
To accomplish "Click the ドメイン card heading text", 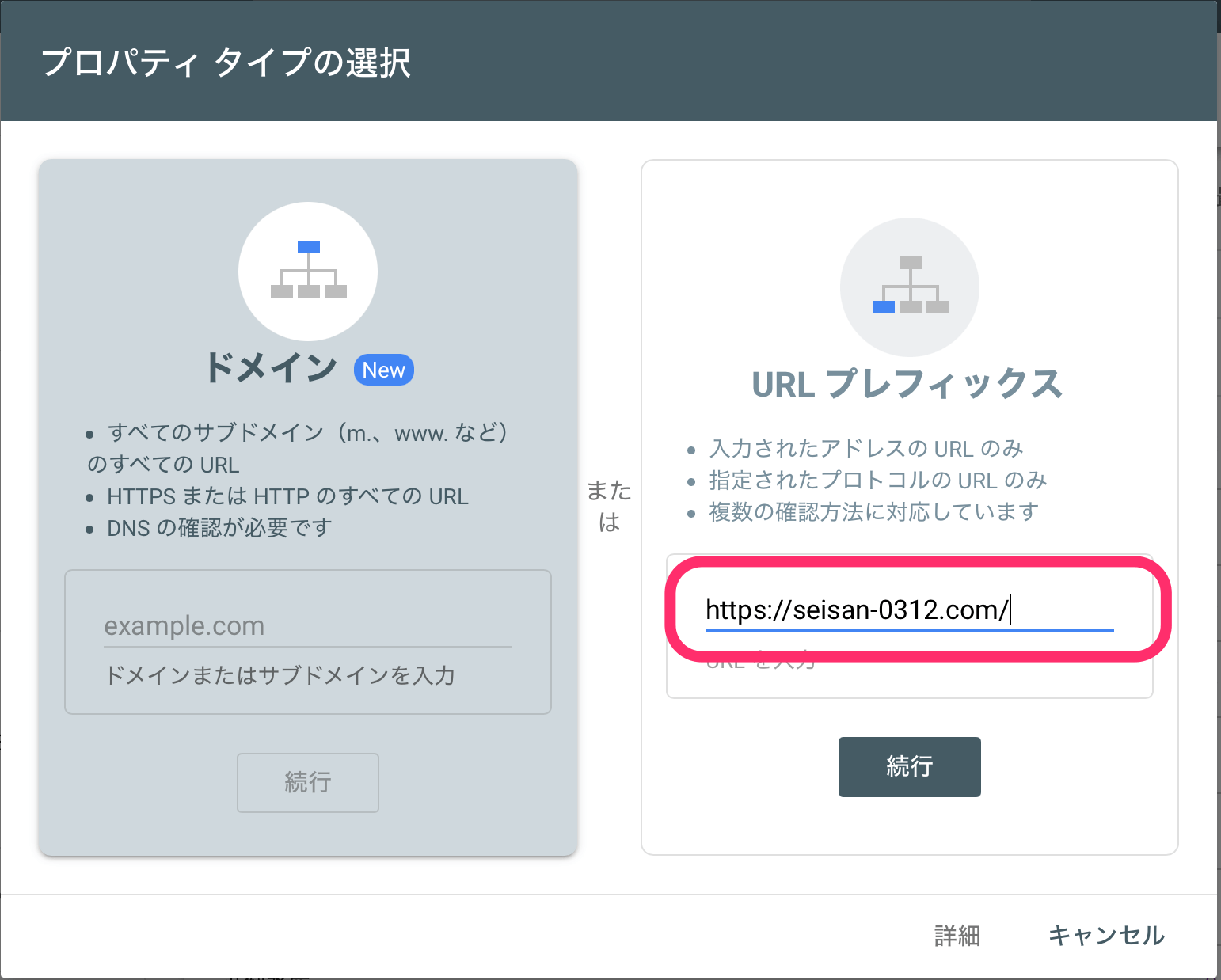I will tap(271, 366).
